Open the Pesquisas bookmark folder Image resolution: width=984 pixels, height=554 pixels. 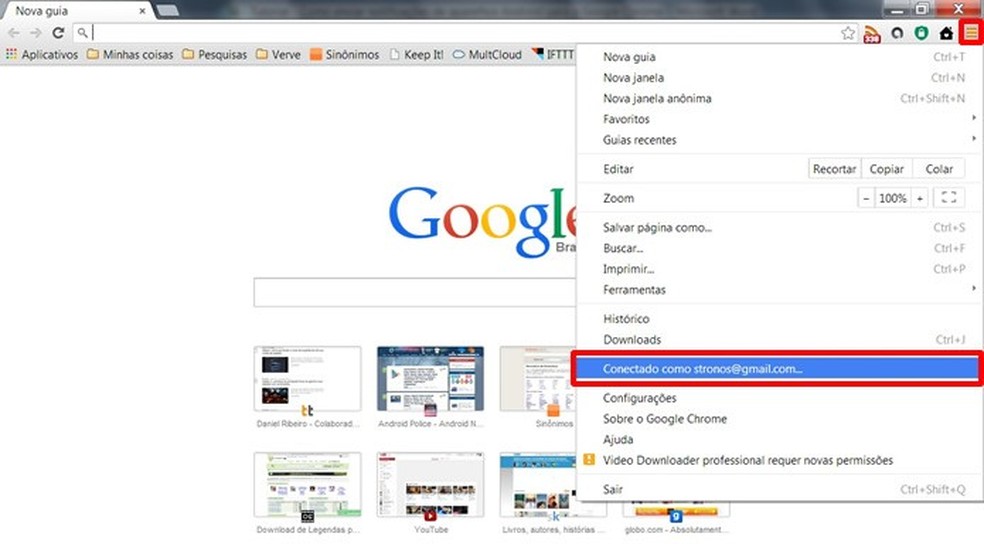[215, 55]
